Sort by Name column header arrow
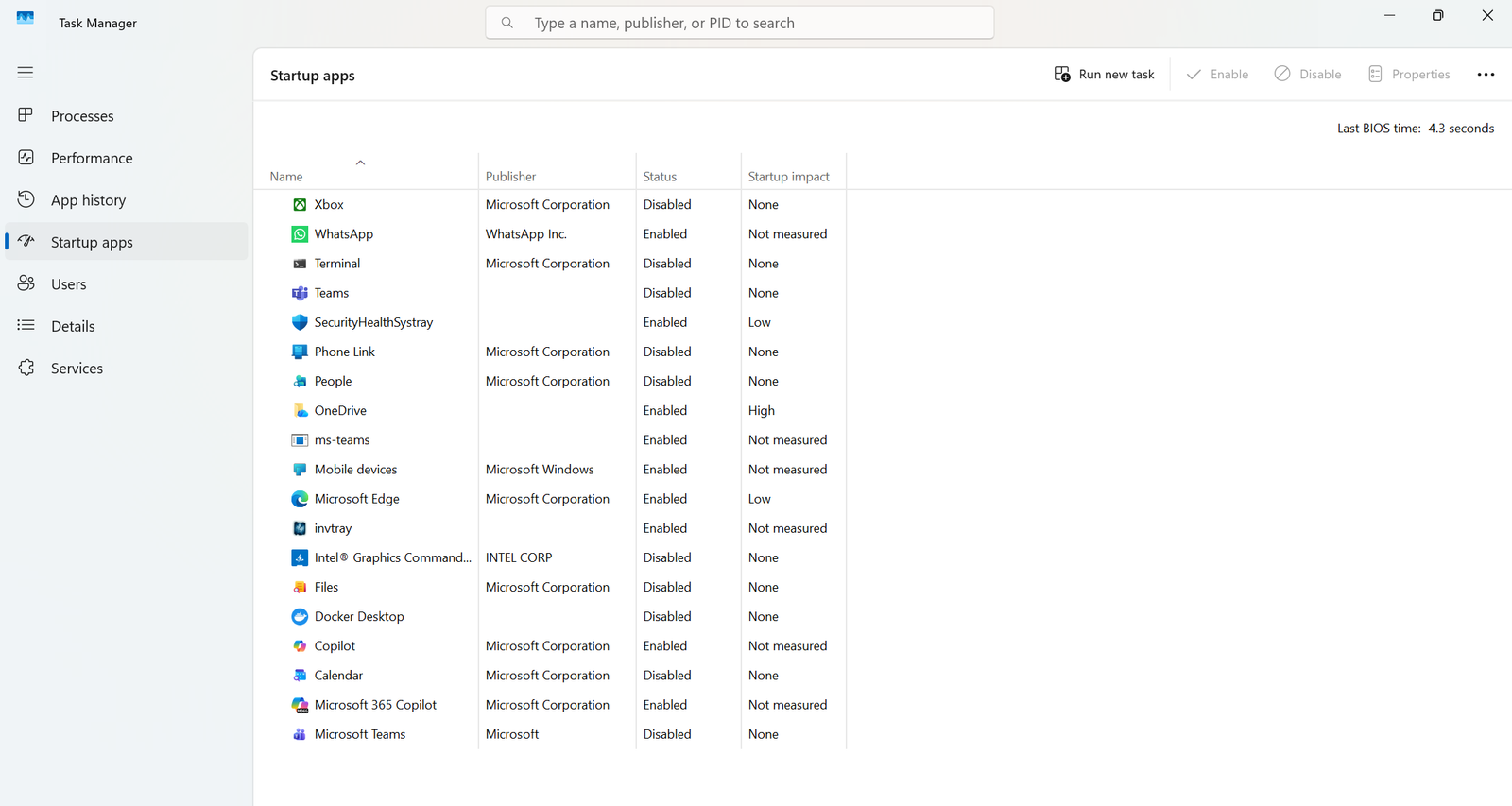Image resolution: width=1512 pixels, height=806 pixels. 360,163
